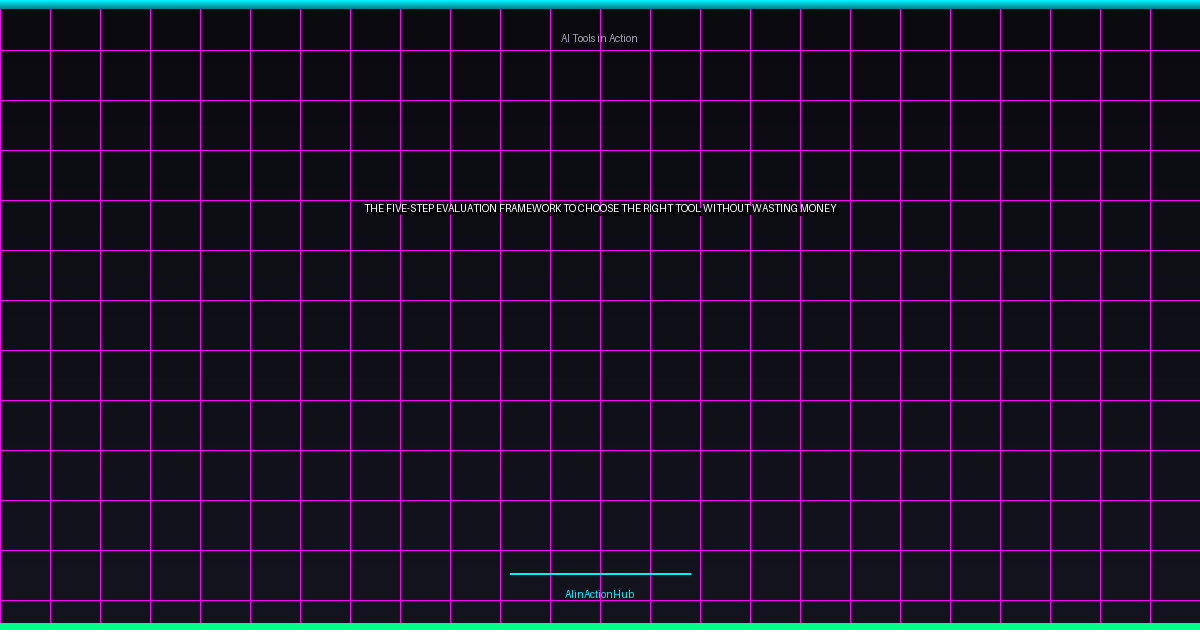Select the word "WASTING" in the headline
This screenshot has width=1200, height=630.
(x=775, y=208)
